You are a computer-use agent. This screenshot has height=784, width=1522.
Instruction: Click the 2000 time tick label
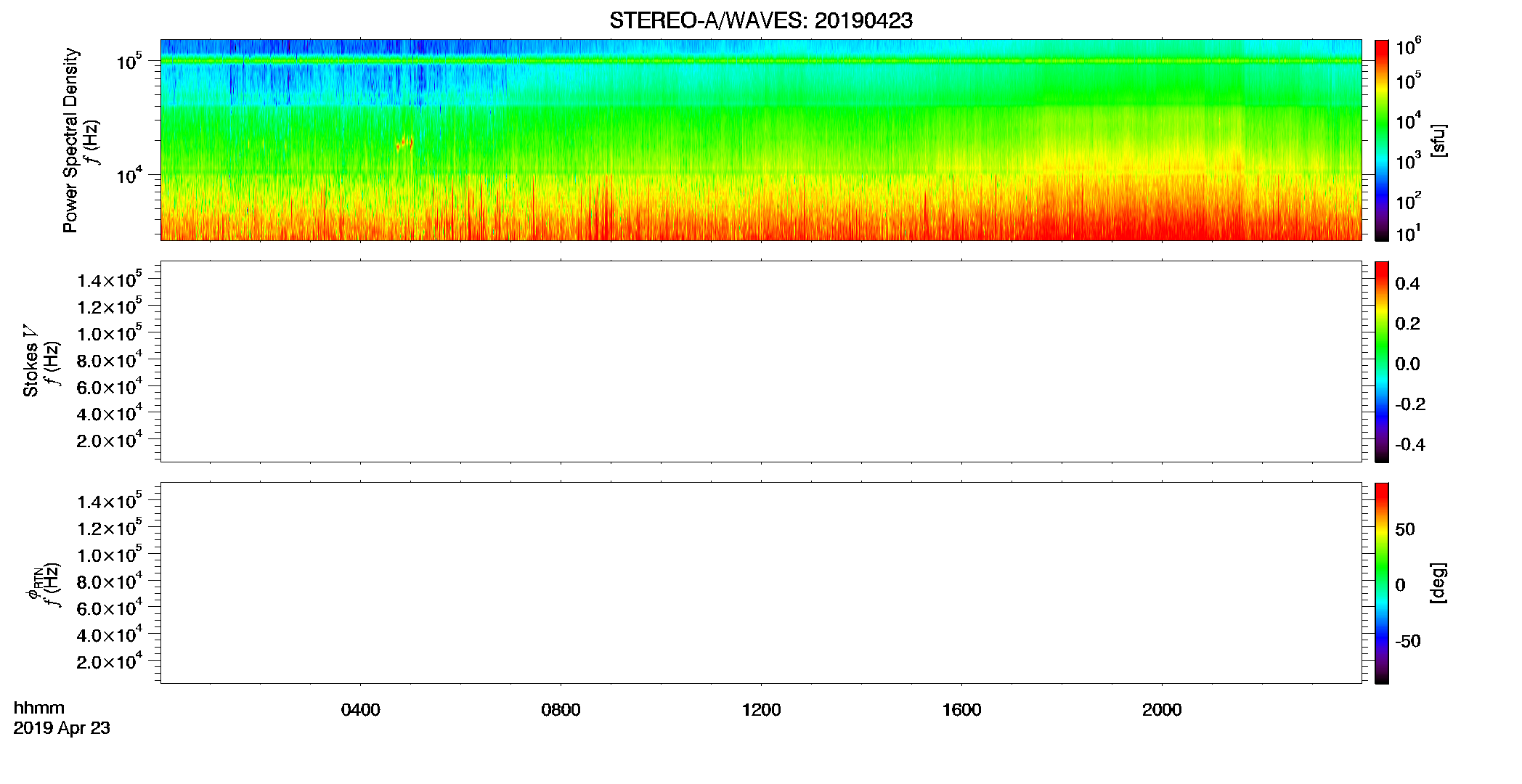[x=1162, y=710]
